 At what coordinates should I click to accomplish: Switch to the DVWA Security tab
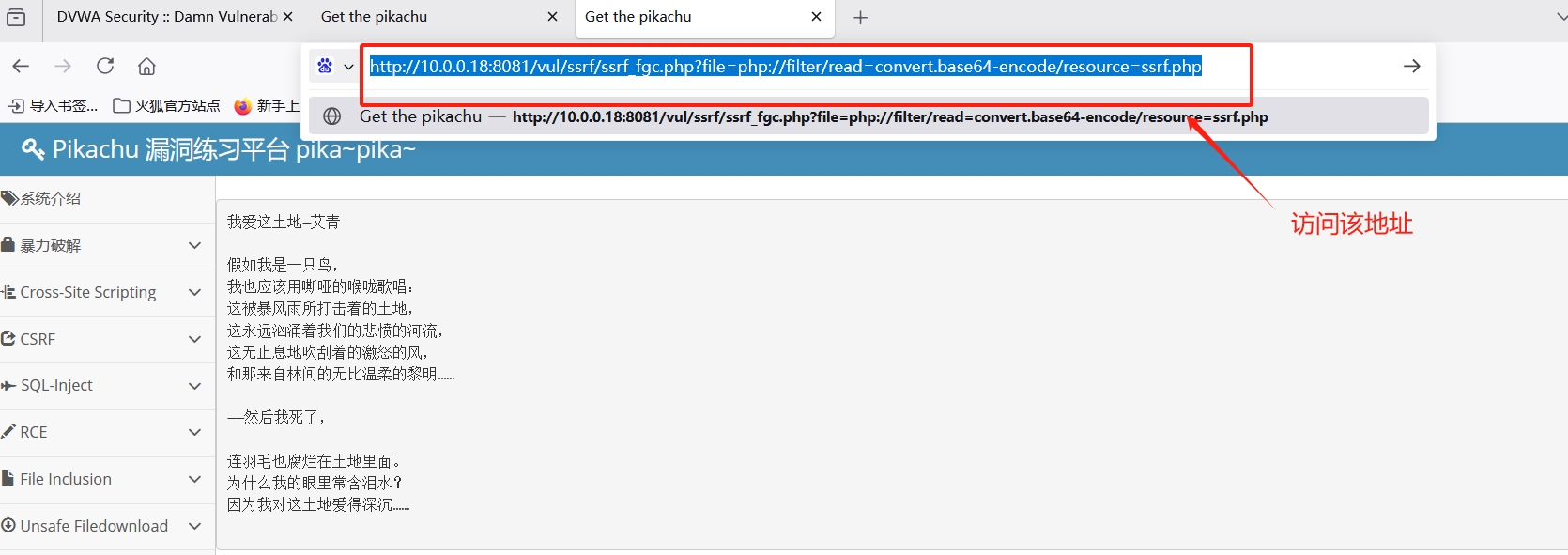[165, 17]
